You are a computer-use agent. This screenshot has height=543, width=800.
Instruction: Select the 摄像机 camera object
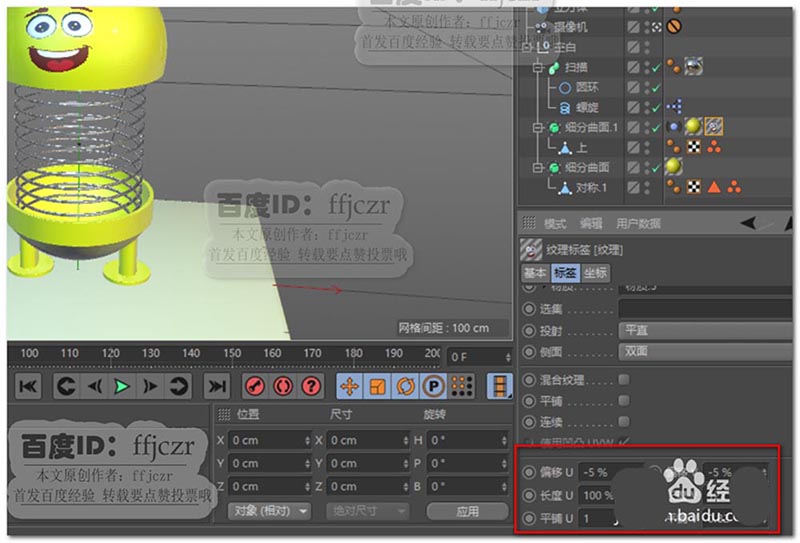(x=570, y=27)
